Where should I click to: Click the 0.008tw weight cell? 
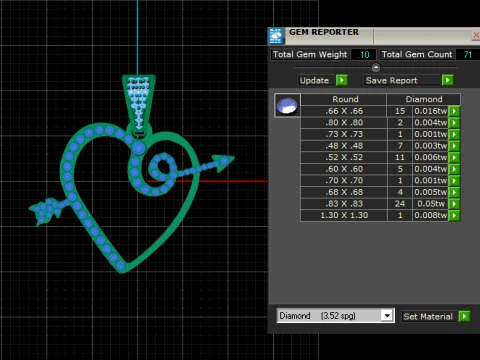point(430,215)
